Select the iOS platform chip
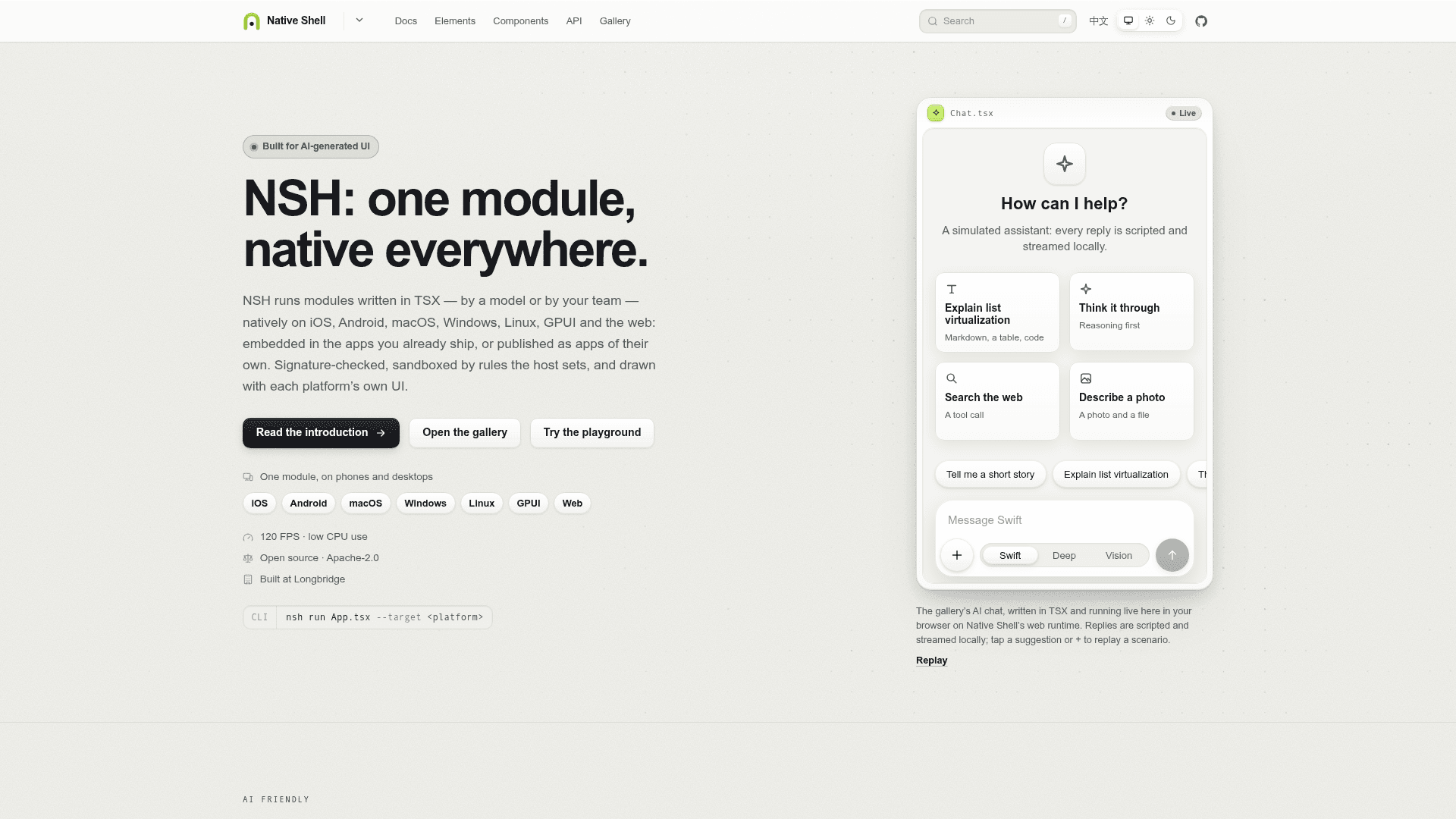The image size is (1456, 819). coord(259,504)
